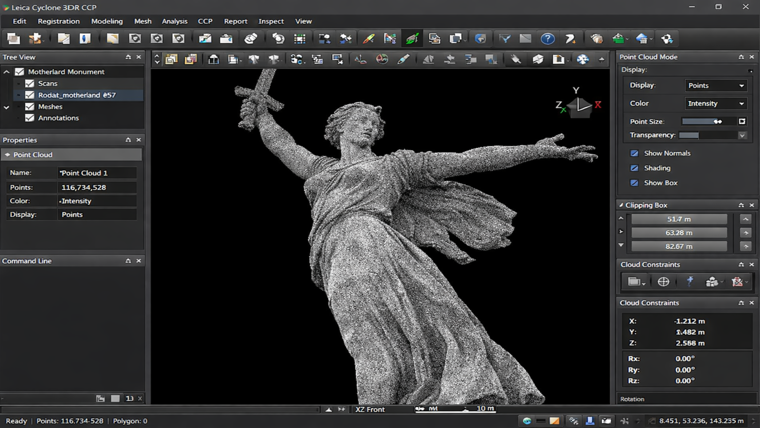Click the paintbrush icon in viewport toolbar
The width and height of the screenshot is (760, 428).
click(403, 59)
